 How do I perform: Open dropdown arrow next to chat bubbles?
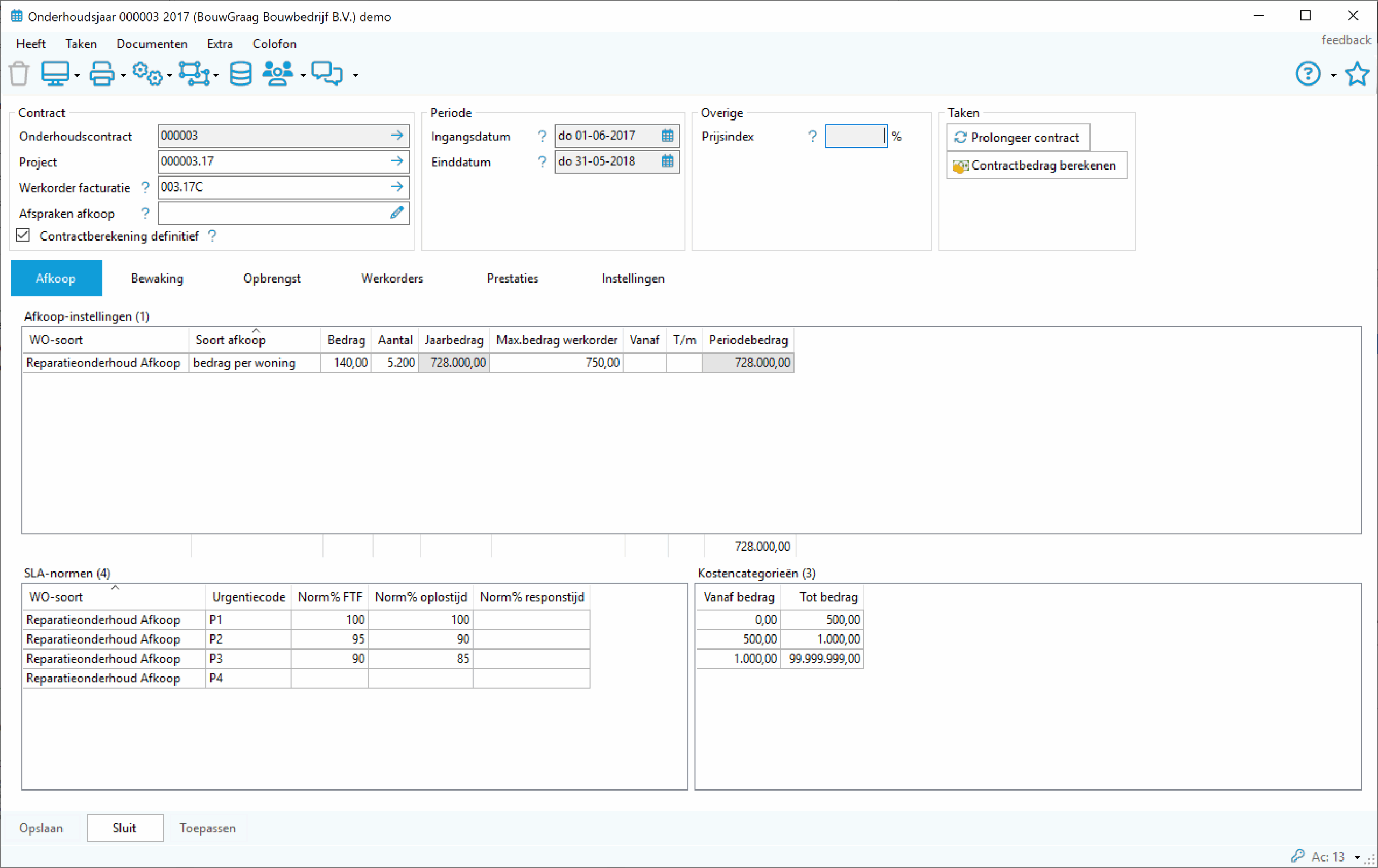pyautogui.click(x=355, y=75)
